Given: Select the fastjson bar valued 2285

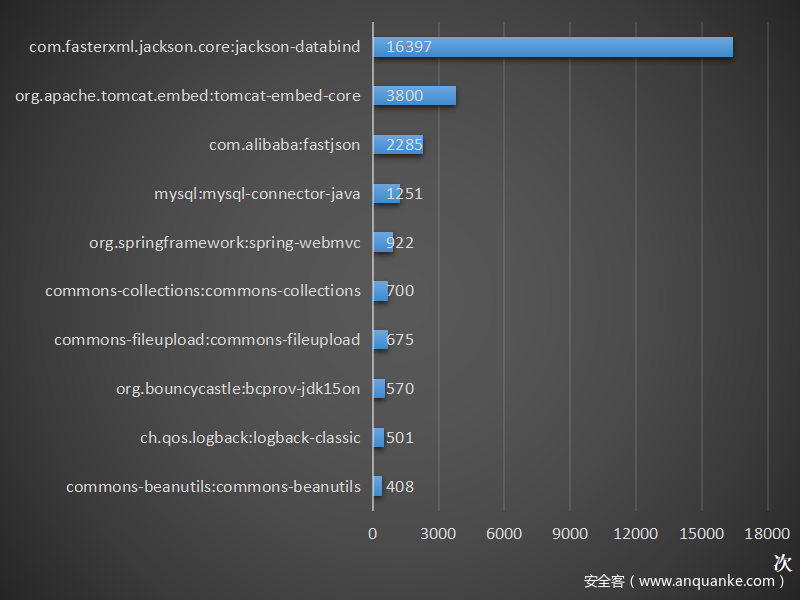Looking at the screenshot, I should [x=398, y=145].
